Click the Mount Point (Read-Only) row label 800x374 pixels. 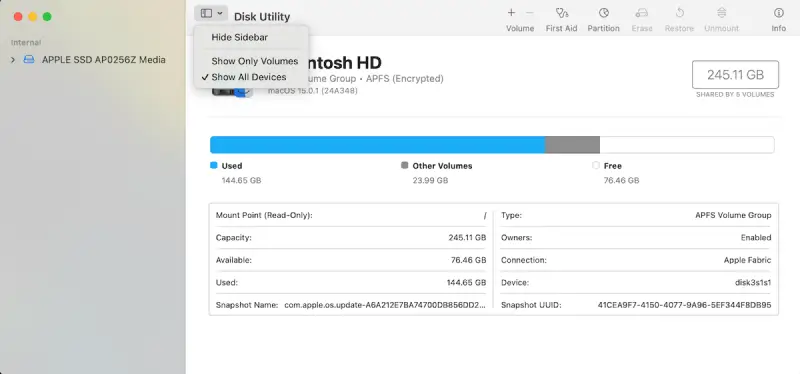(x=264, y=215)
